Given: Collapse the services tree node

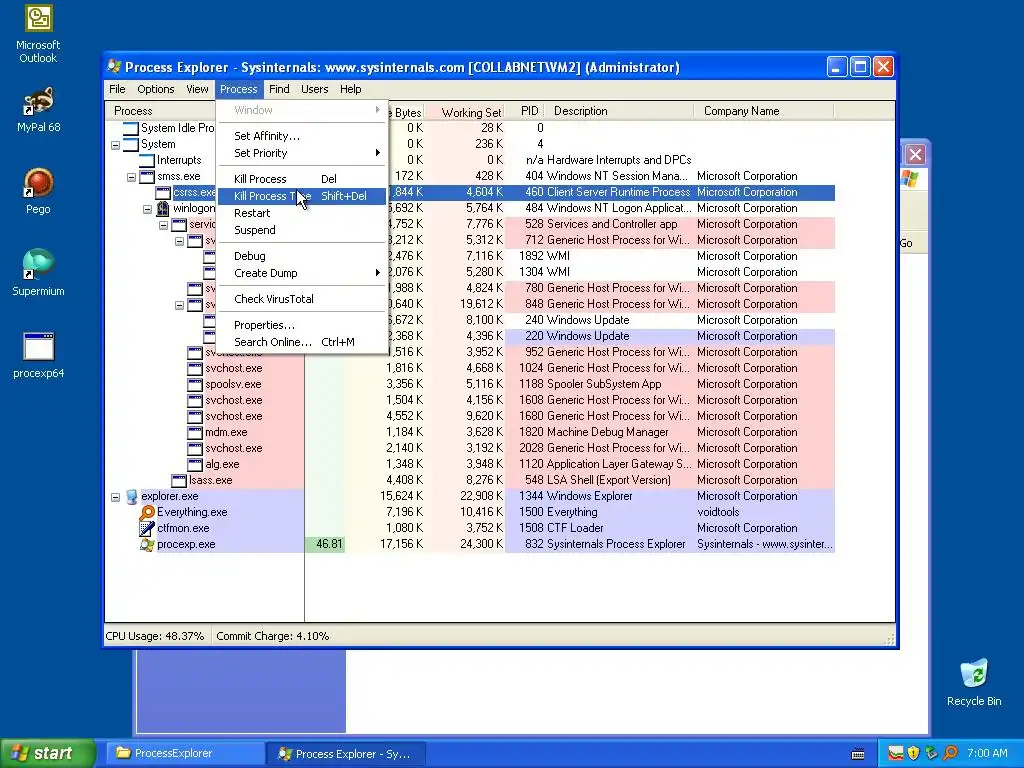Looking at the screenshot, I should pos(163,225).
